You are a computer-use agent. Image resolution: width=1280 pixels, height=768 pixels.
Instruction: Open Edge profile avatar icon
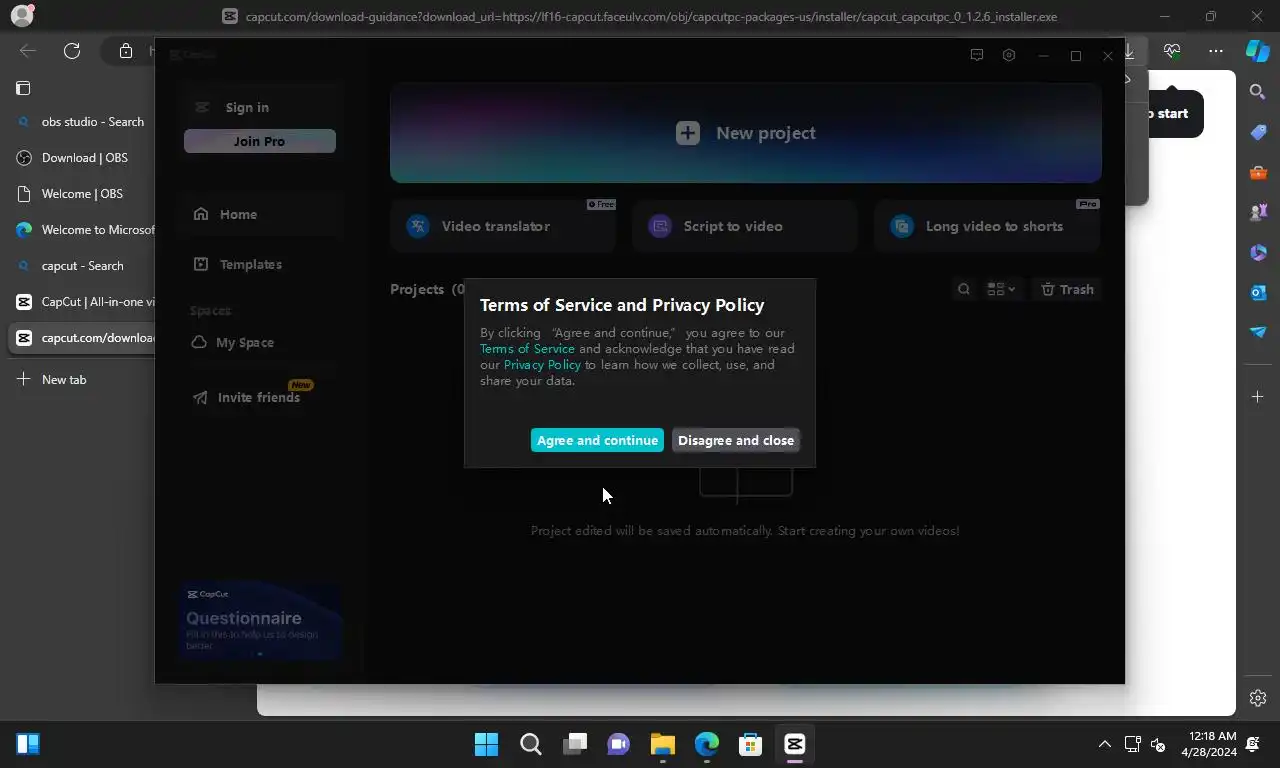[x=22, y=16]
